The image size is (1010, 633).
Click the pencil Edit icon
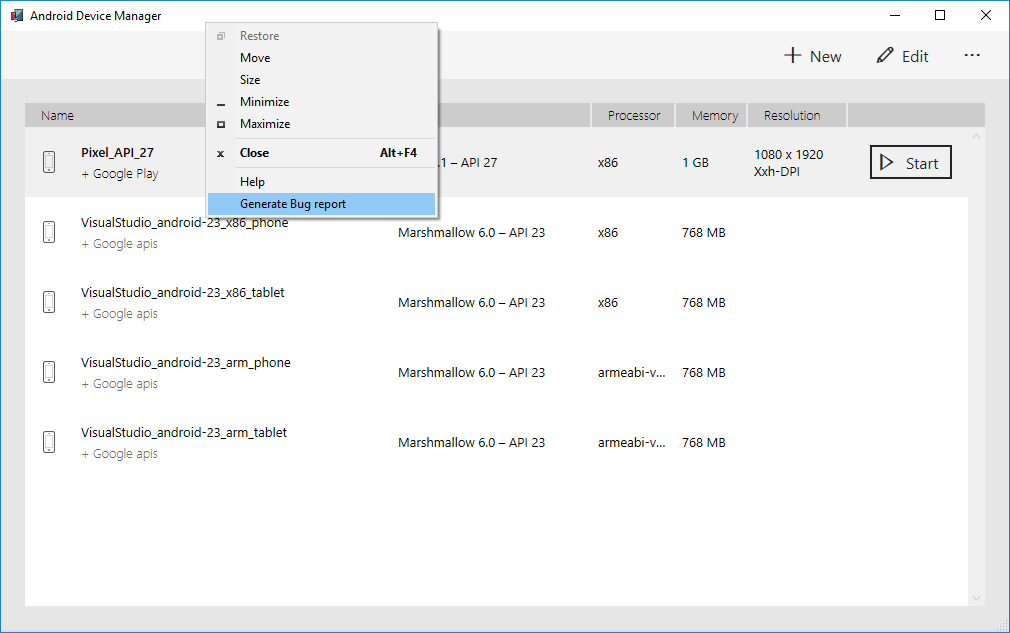click(885, 55)
